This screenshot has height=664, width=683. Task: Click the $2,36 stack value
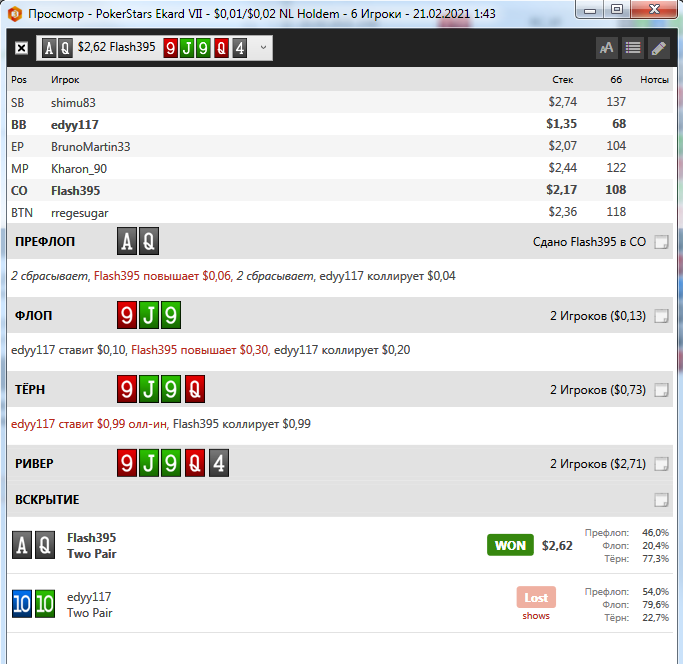[562, 212]
